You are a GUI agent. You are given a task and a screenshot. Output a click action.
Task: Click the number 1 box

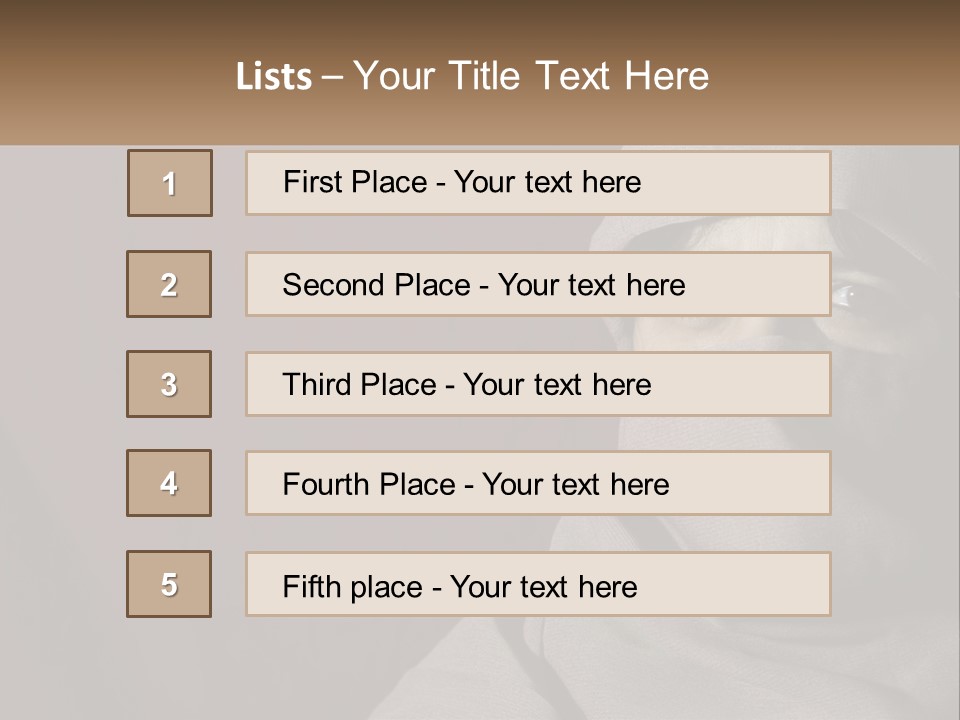tap(169, 183)
